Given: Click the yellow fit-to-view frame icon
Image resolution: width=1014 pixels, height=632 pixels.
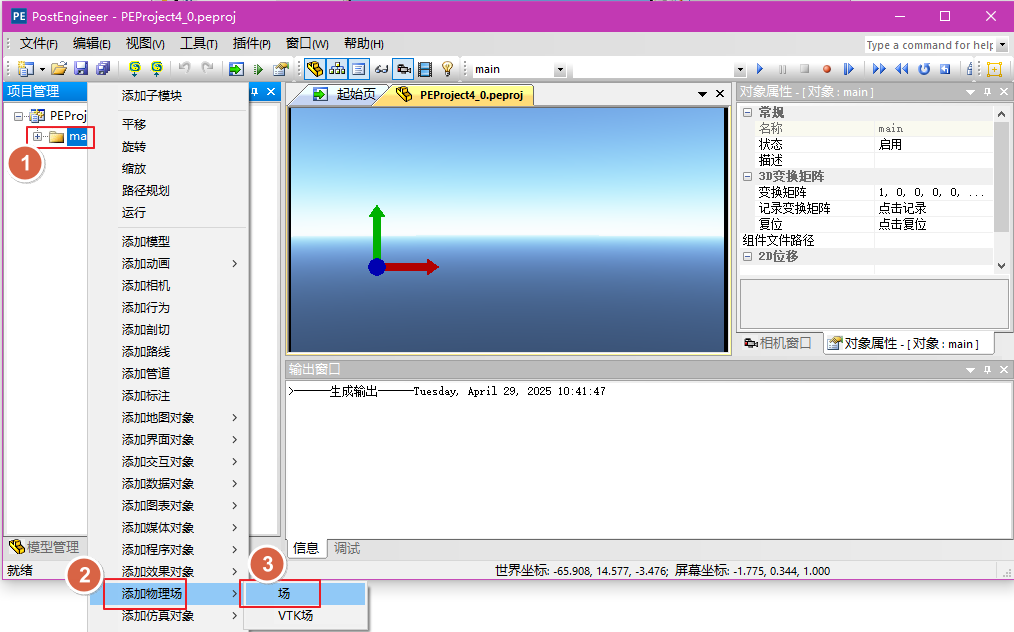Looking at the screenshot, I should [995, 69].
